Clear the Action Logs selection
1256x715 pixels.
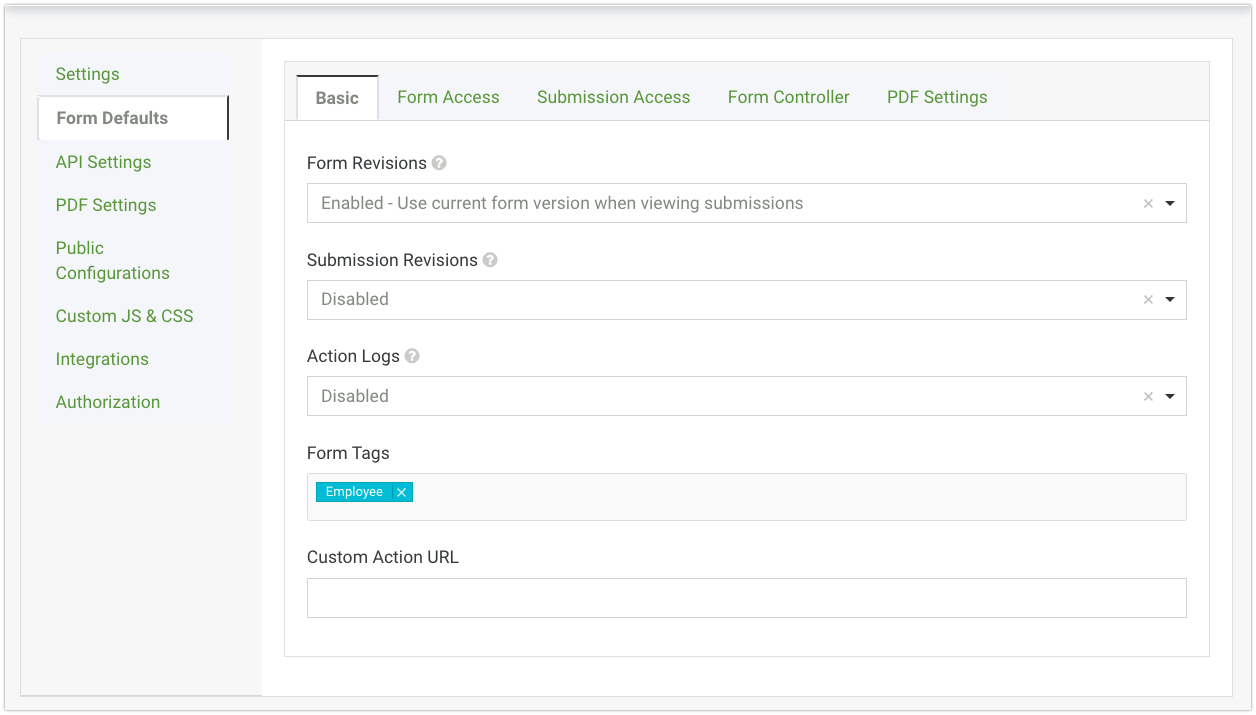1148,397
